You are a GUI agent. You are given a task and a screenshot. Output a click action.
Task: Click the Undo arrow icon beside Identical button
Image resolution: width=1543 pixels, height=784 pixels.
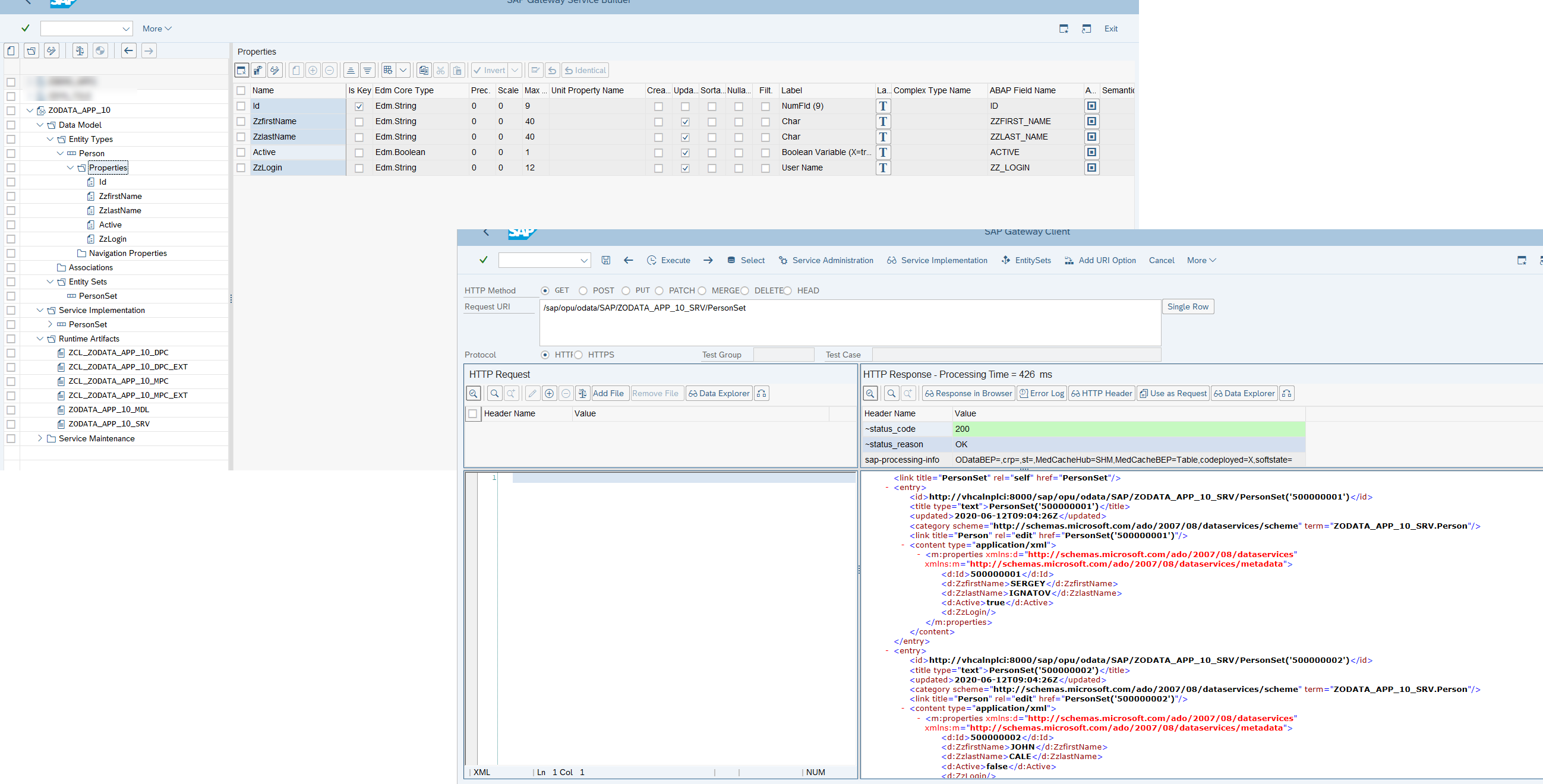[553, 71]
